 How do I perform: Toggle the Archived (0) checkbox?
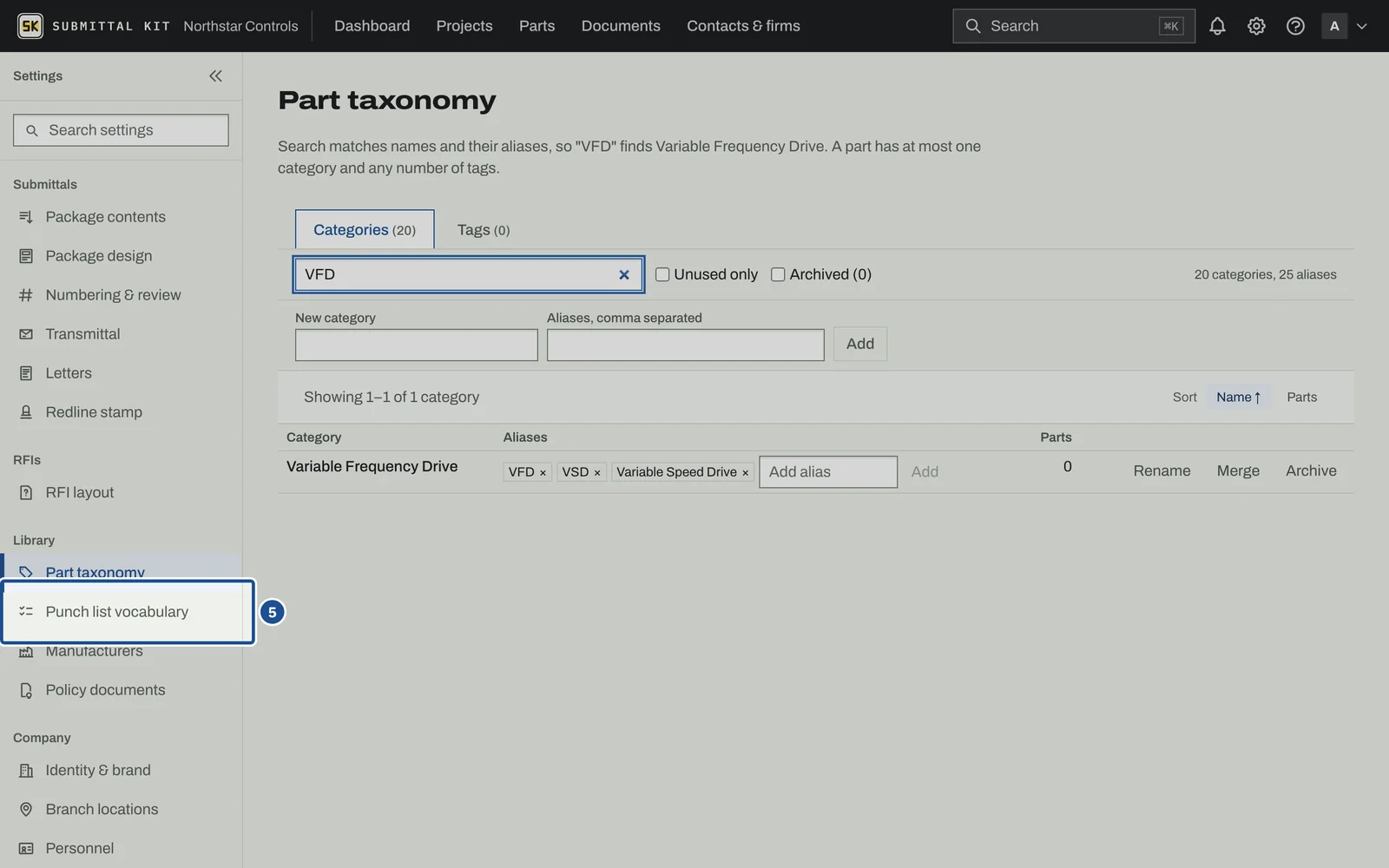click(778, 274)
